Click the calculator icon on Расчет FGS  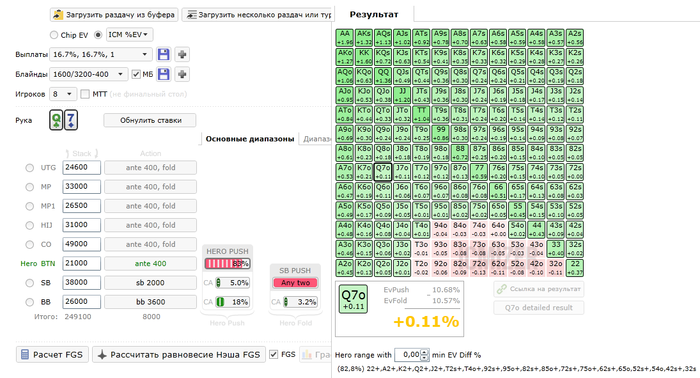[25, 355]
